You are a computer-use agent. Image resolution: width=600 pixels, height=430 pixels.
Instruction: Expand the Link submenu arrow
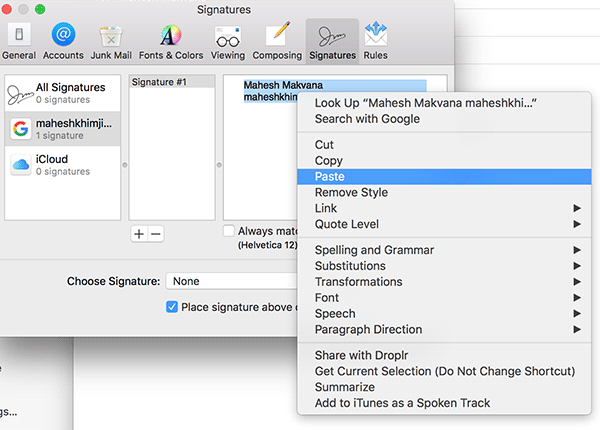click(577, 208)
